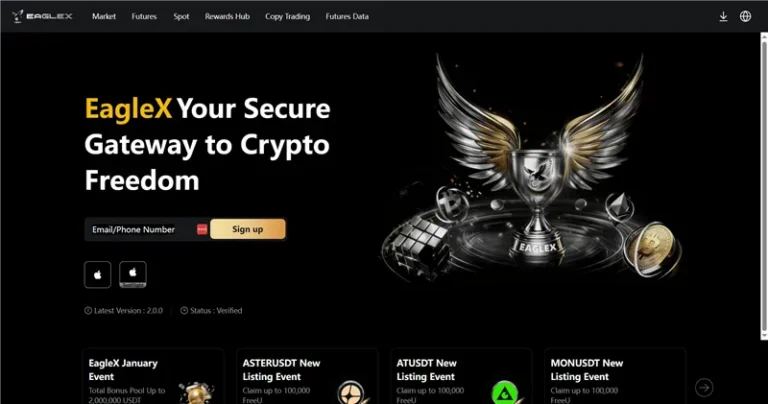
Task: Click the first Apple download icon
Action: [97, 275]
